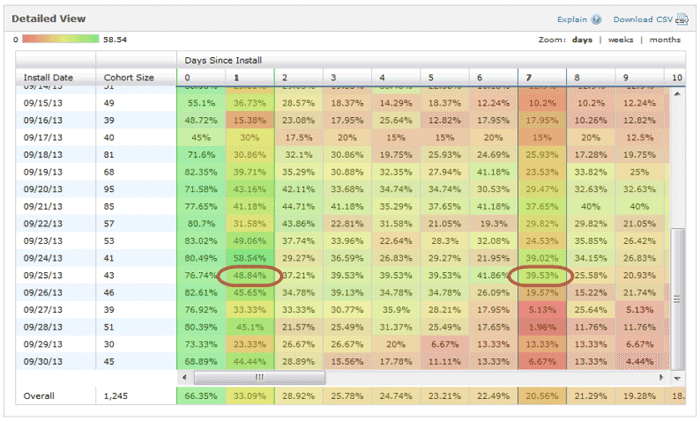700x421 pixels.
Task: Click the day 7 column header
Action: [x=542, y=77]
